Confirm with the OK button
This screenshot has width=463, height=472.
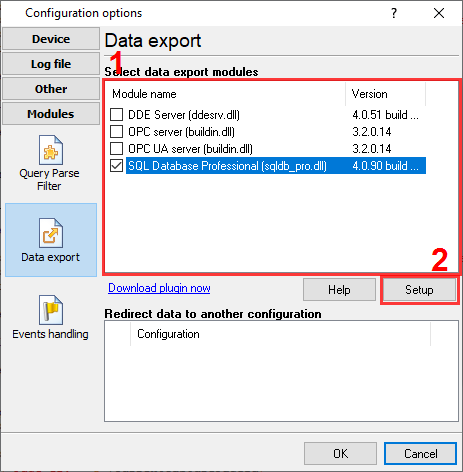click(x=340, y=454)
